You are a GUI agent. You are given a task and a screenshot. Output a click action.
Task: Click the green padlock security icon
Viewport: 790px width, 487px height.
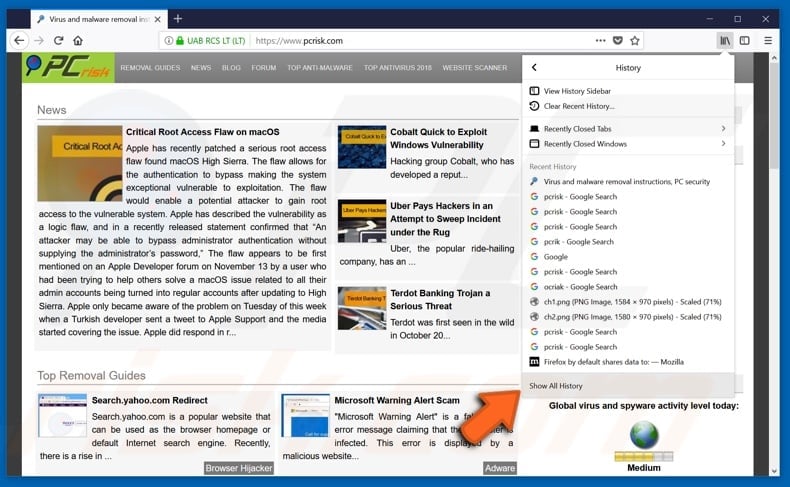(x=180, y=40)
